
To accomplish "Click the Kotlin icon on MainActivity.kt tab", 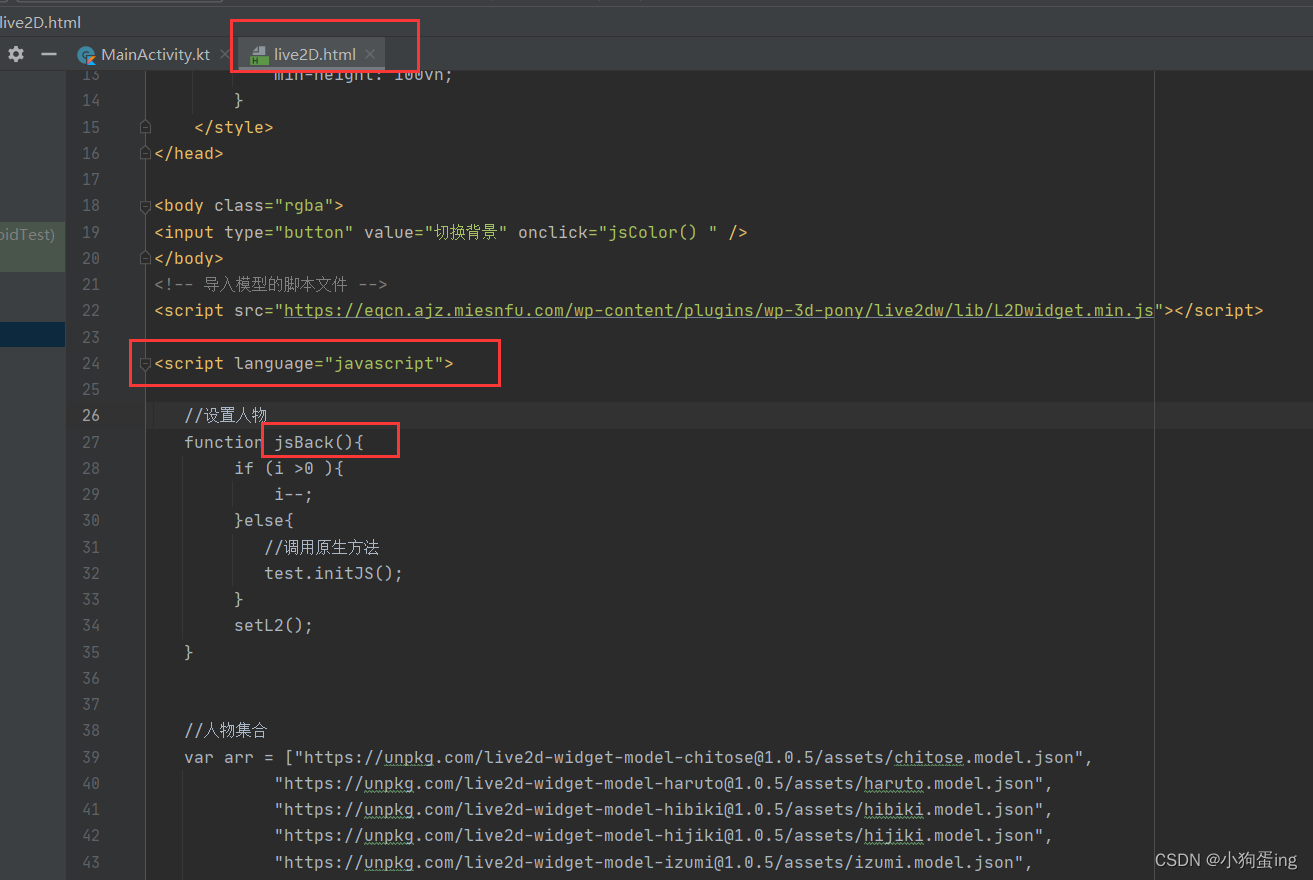I will [x=87, y=55].
